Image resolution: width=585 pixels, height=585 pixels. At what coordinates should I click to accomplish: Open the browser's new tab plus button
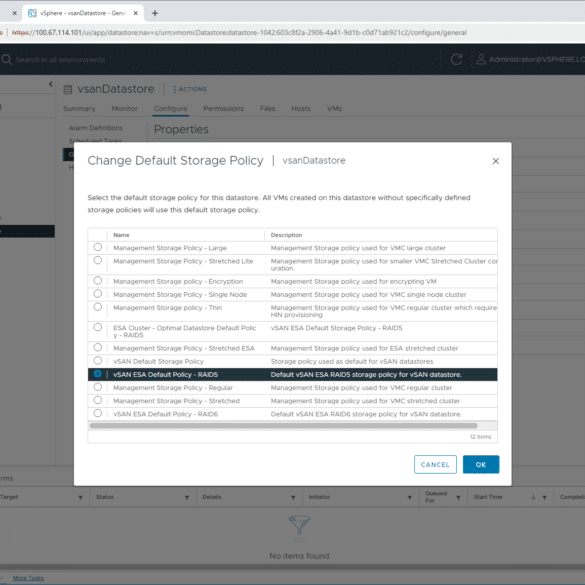point(155,13)
